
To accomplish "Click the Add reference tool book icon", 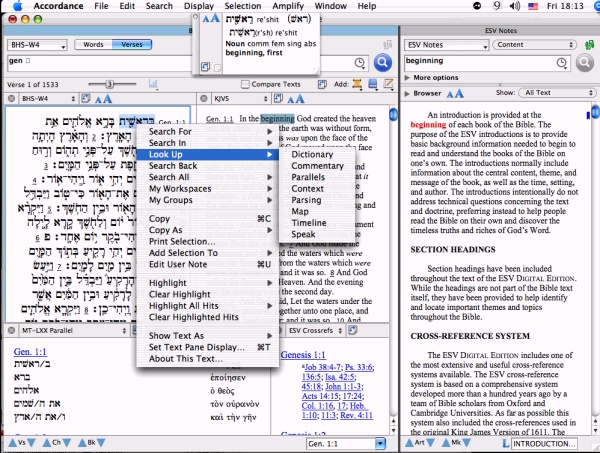I will (x=373, y=84).
